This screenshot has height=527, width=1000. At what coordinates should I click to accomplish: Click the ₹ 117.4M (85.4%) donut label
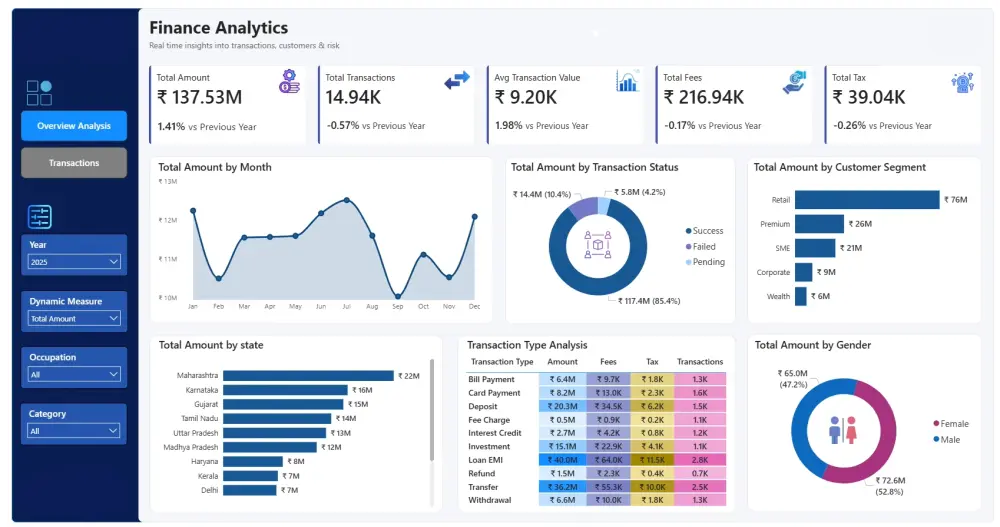pyautogui.click(x=649, y=301)
